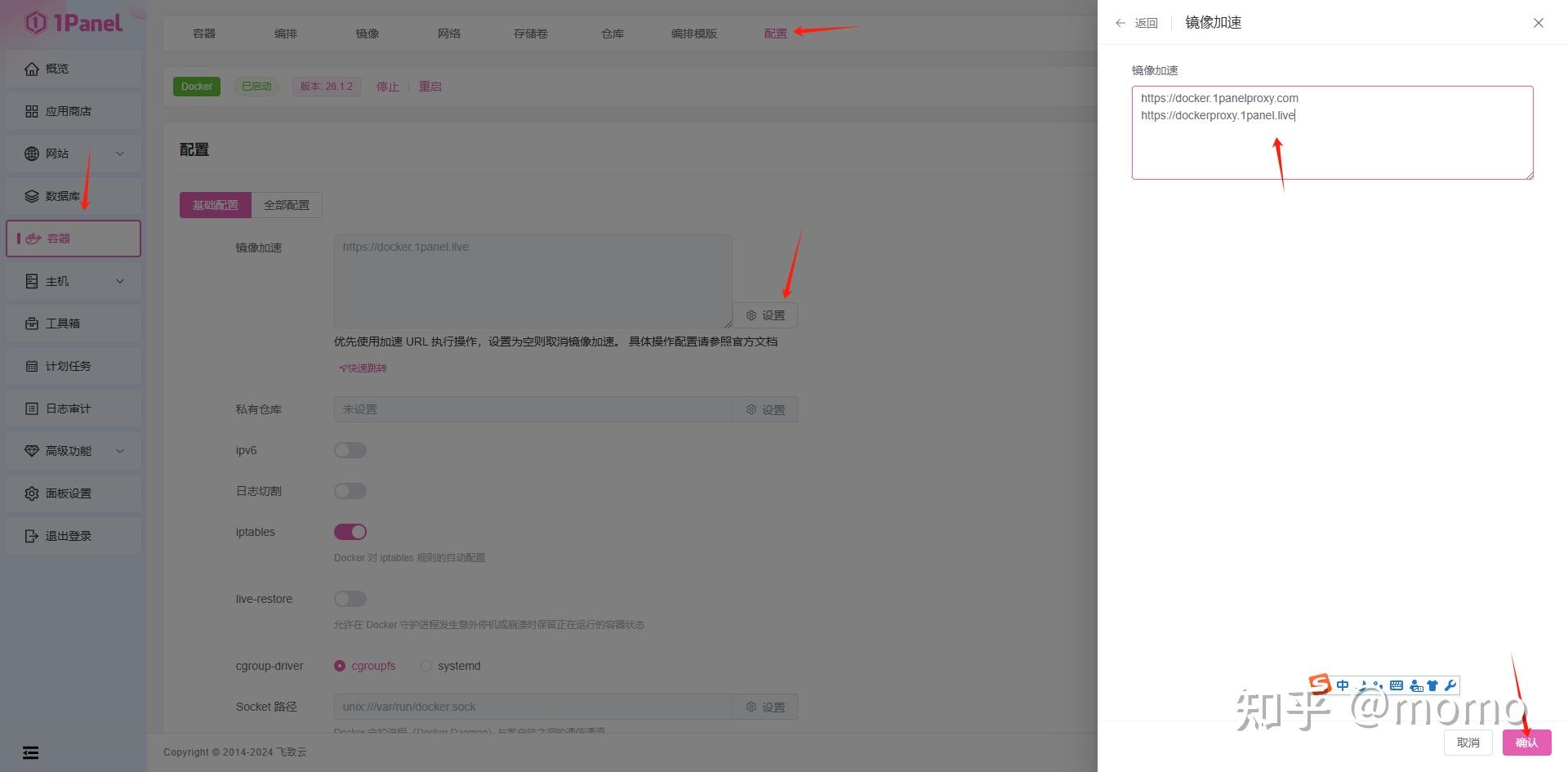Expand the 高级功能 sidebar menu
This screenshot has height=772, width=1568.
pyautogui.click(x=73, y=450)
